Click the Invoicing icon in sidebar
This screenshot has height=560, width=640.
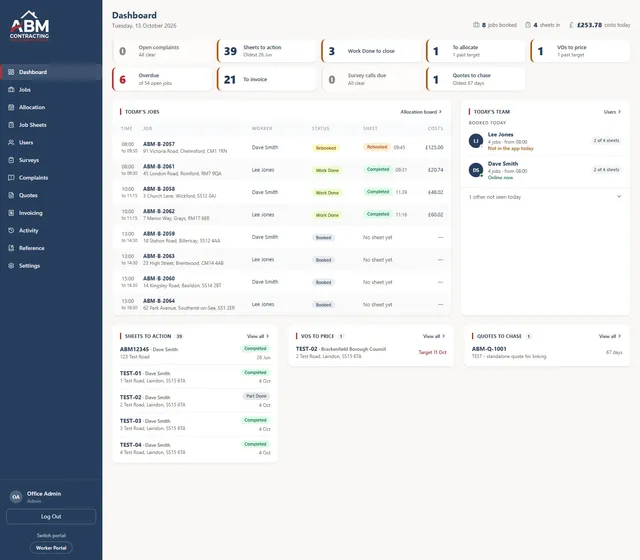pos(11,213)
